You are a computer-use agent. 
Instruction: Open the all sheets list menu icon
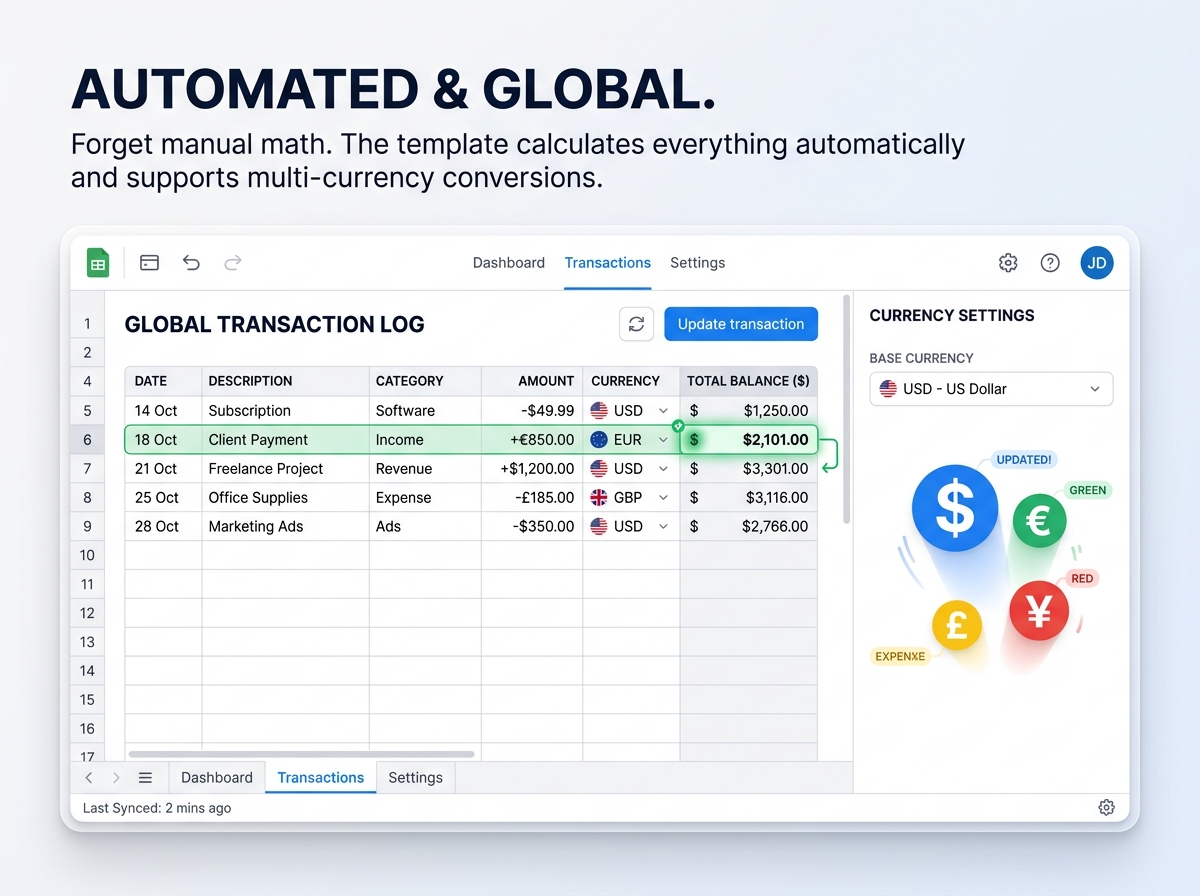pyautogui.click(x=145, y=777)
